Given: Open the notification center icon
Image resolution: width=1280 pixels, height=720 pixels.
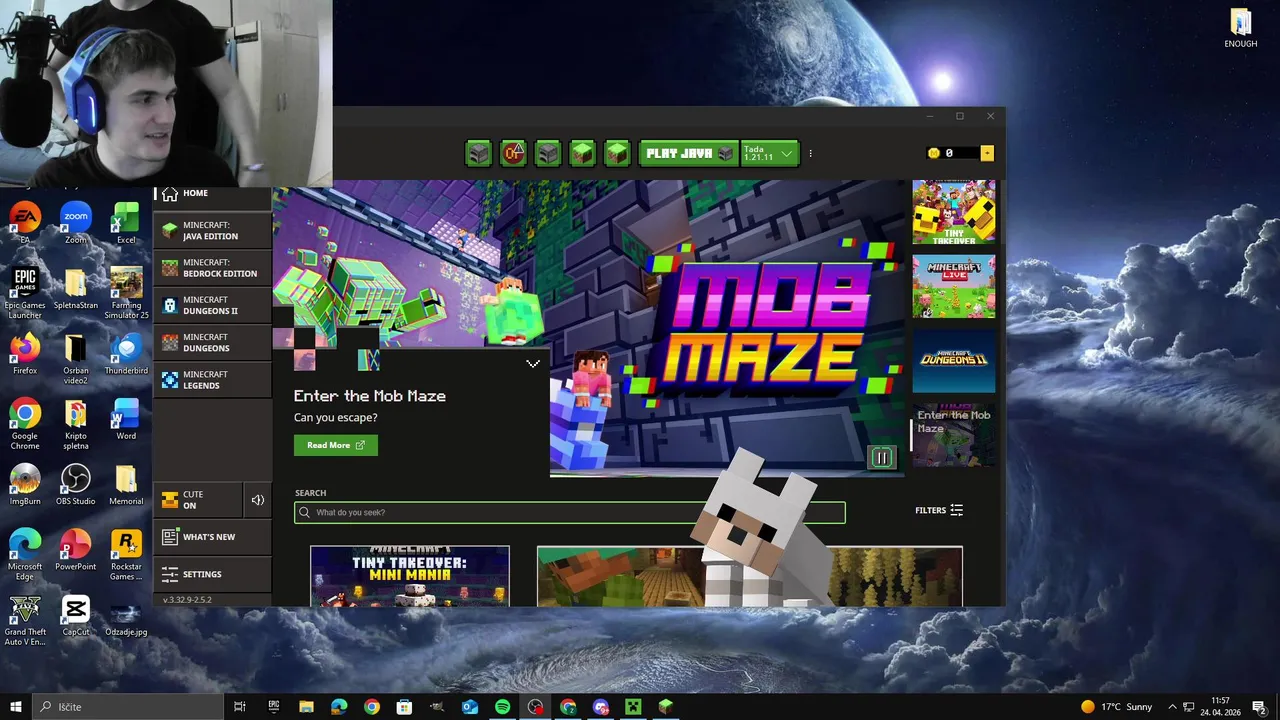Looking at the screenshot, I should point(1259,707).
